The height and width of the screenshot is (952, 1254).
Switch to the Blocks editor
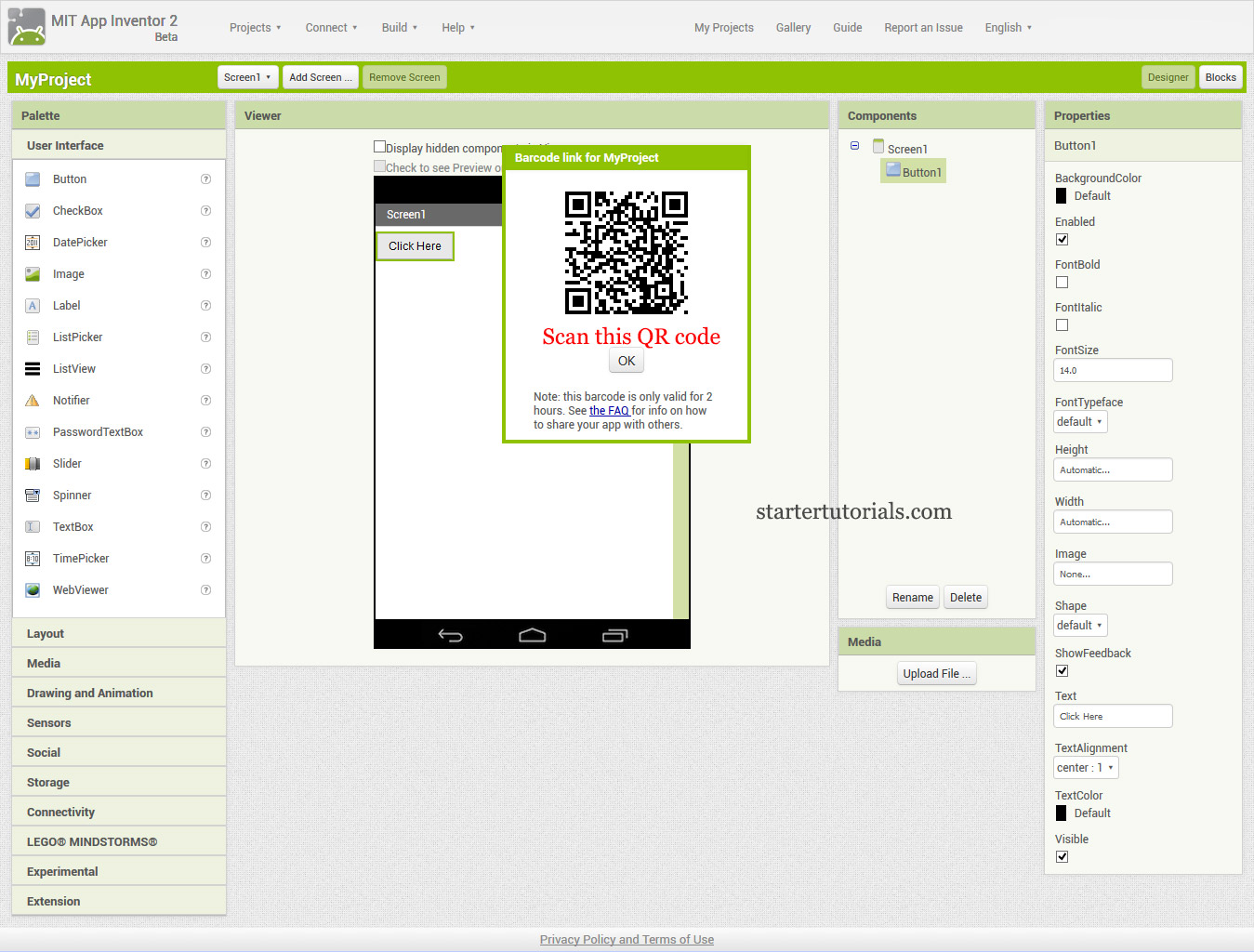click(1221, 77)
